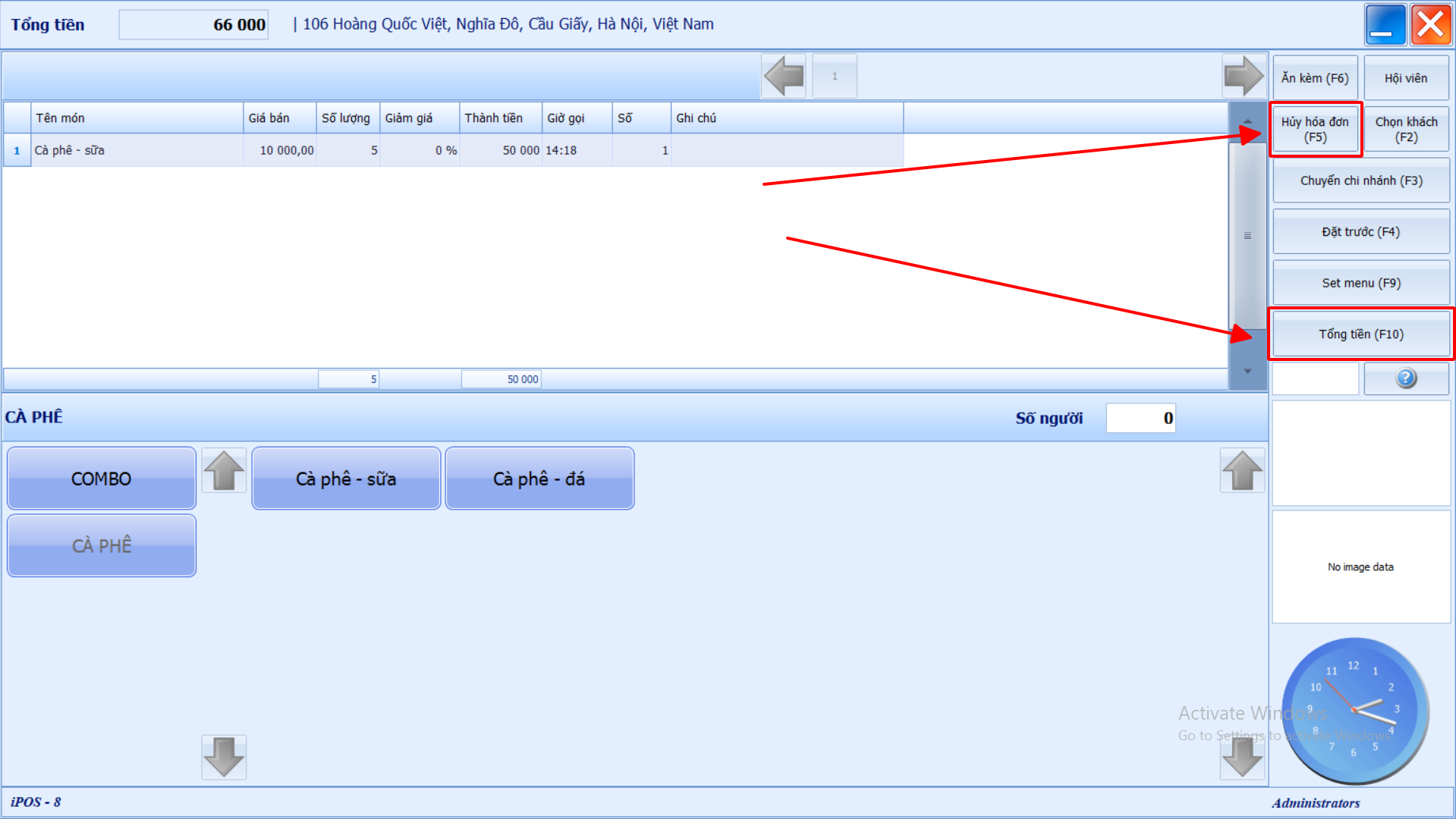Open Tổng tiền (F10) payment button
The width and height of the screenshot is (1456, 819).
tap(1360, 334)
